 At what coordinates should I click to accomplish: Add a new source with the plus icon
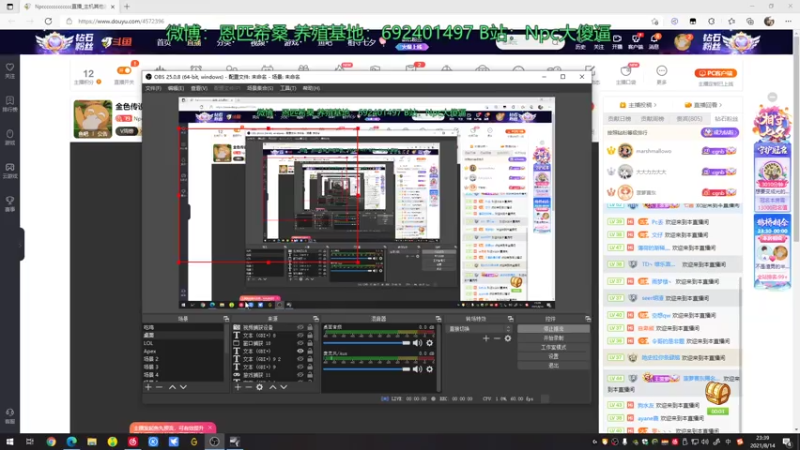tap(237, 387)
